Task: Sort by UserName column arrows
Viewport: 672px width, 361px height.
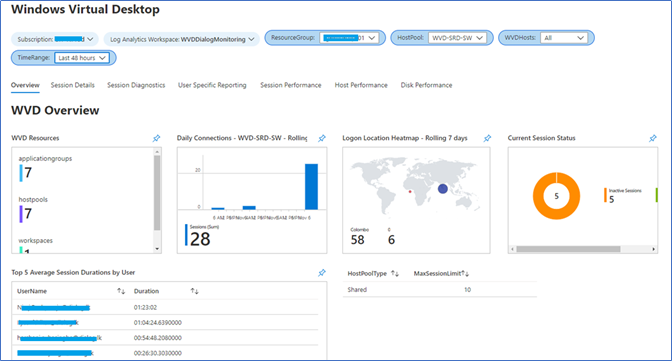Action: pyautogui.click(x=121, y=291)
